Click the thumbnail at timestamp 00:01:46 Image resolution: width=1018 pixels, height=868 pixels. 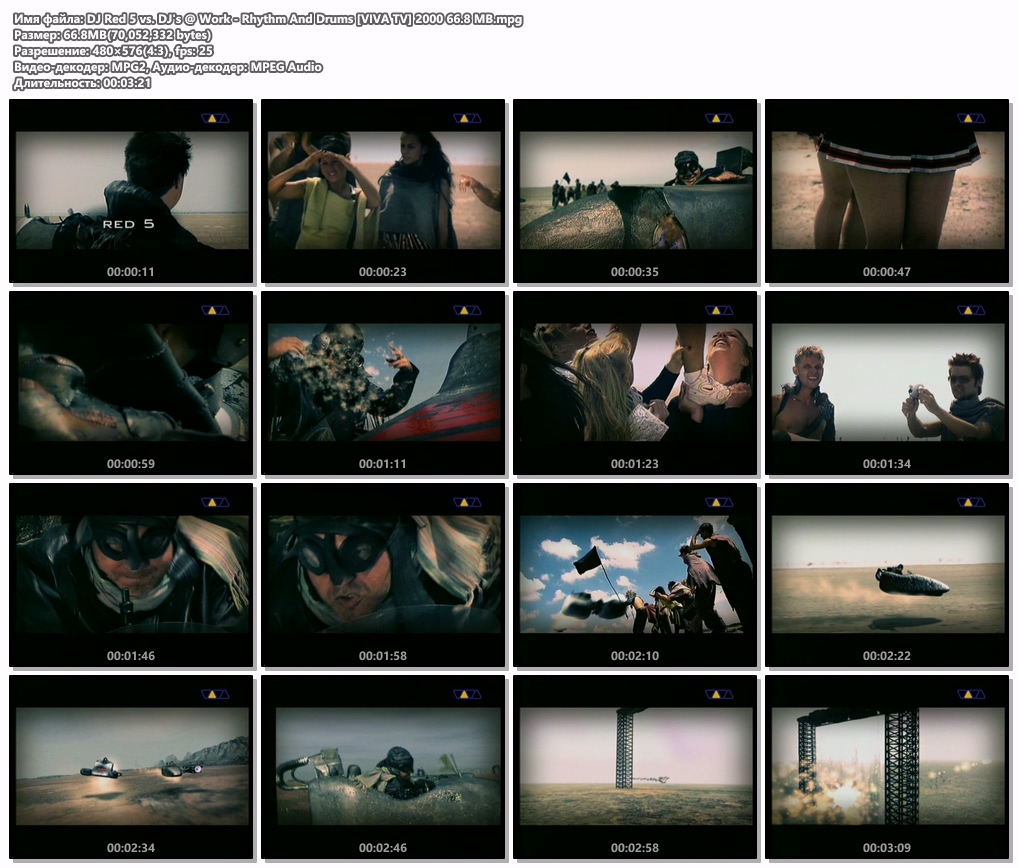click(x=131, y=575)
